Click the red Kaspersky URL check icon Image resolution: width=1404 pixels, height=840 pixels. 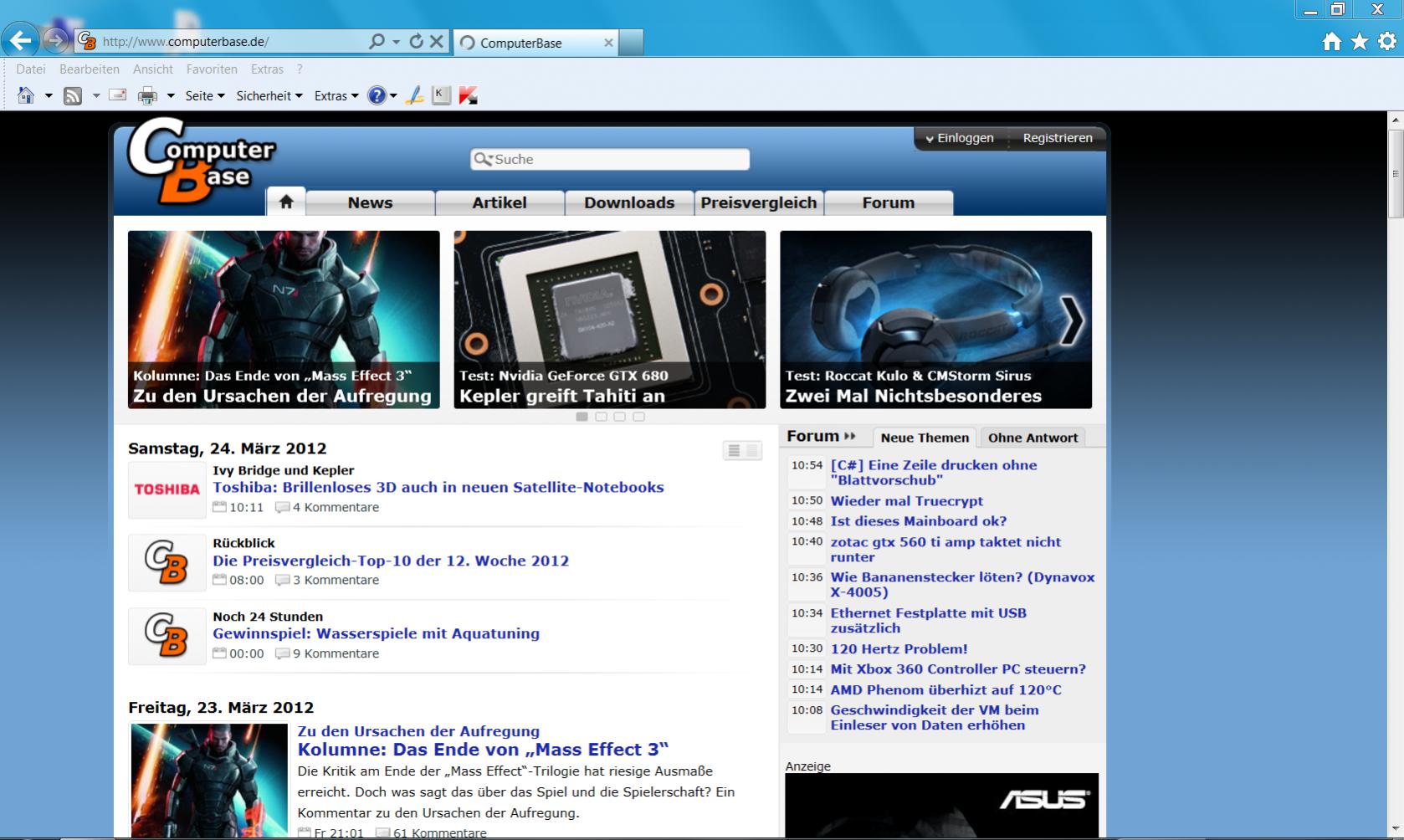469,95
